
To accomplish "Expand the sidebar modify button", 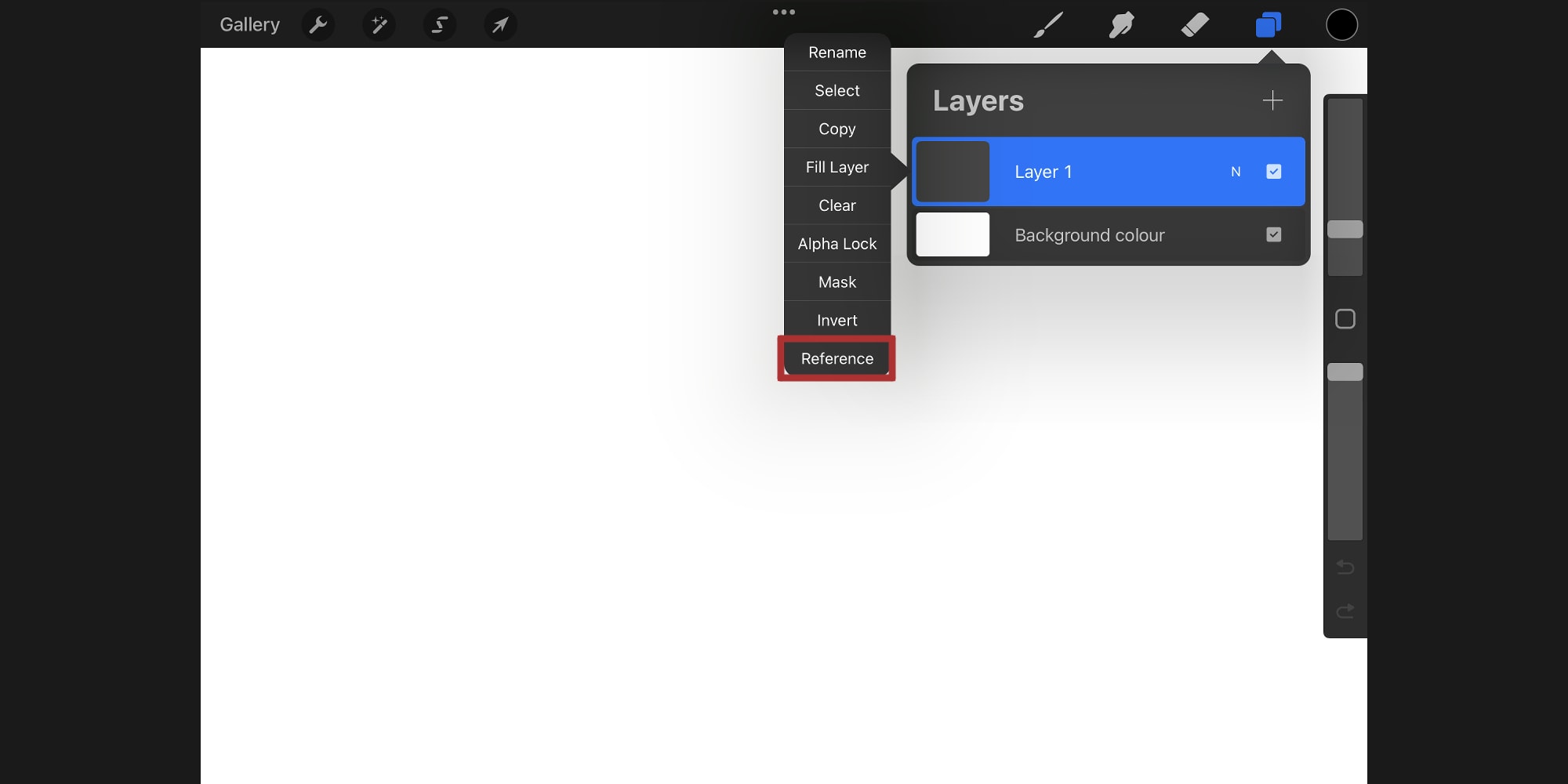I will (x=1345, y=319).
